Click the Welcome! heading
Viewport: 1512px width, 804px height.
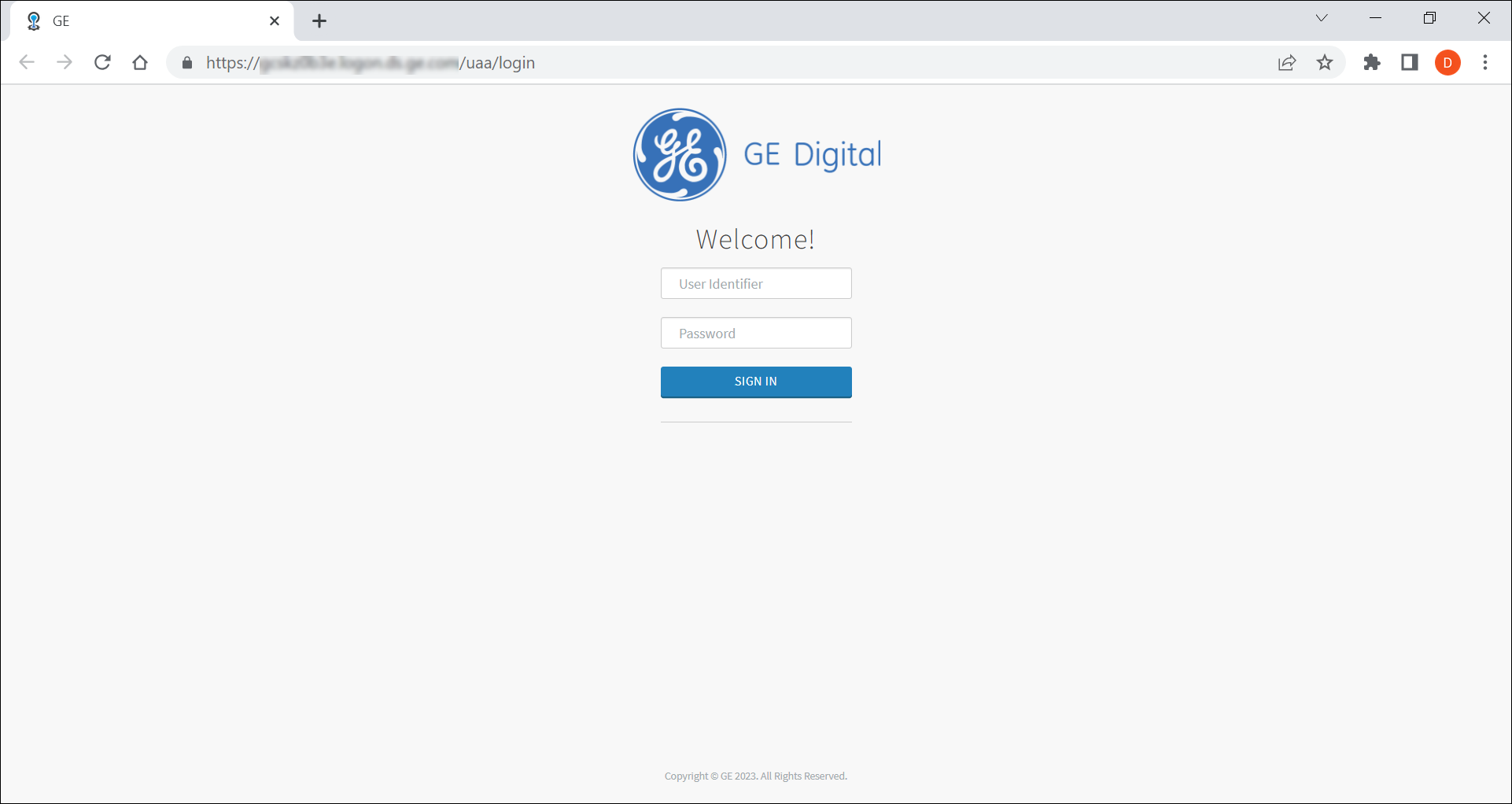click(755, 239)
